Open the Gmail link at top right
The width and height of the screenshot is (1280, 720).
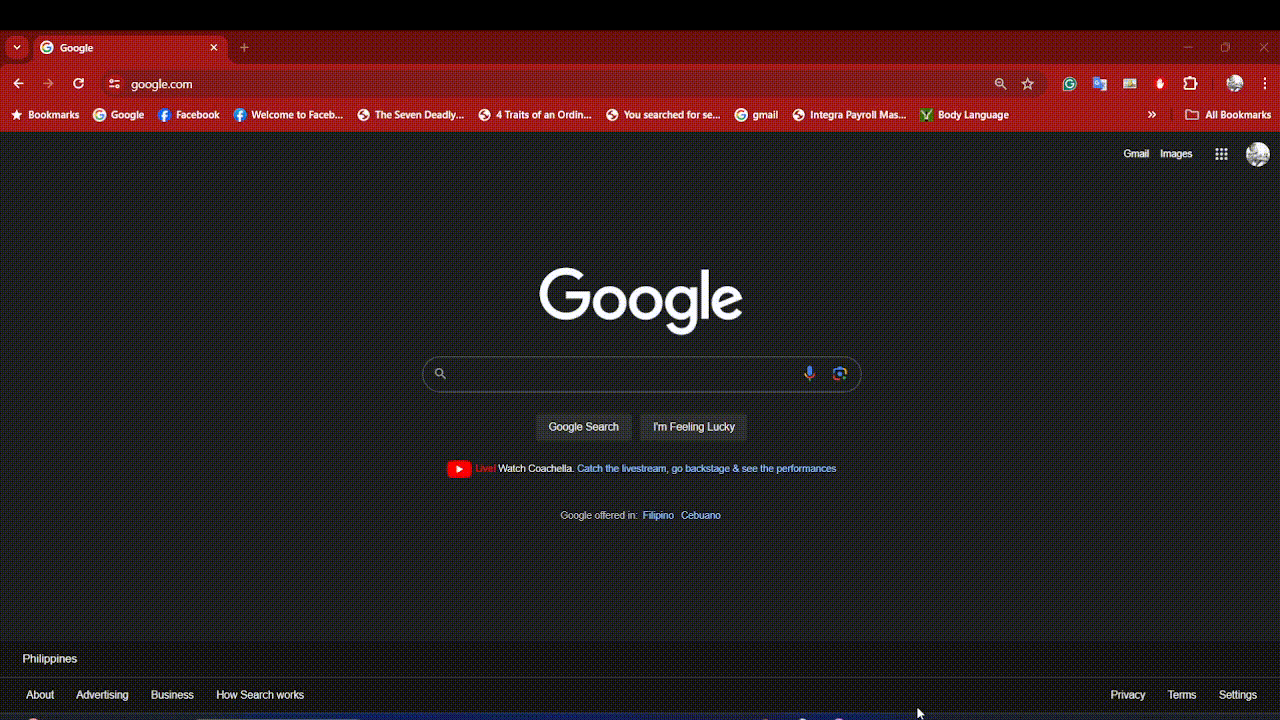click(x=1136, y=154)
